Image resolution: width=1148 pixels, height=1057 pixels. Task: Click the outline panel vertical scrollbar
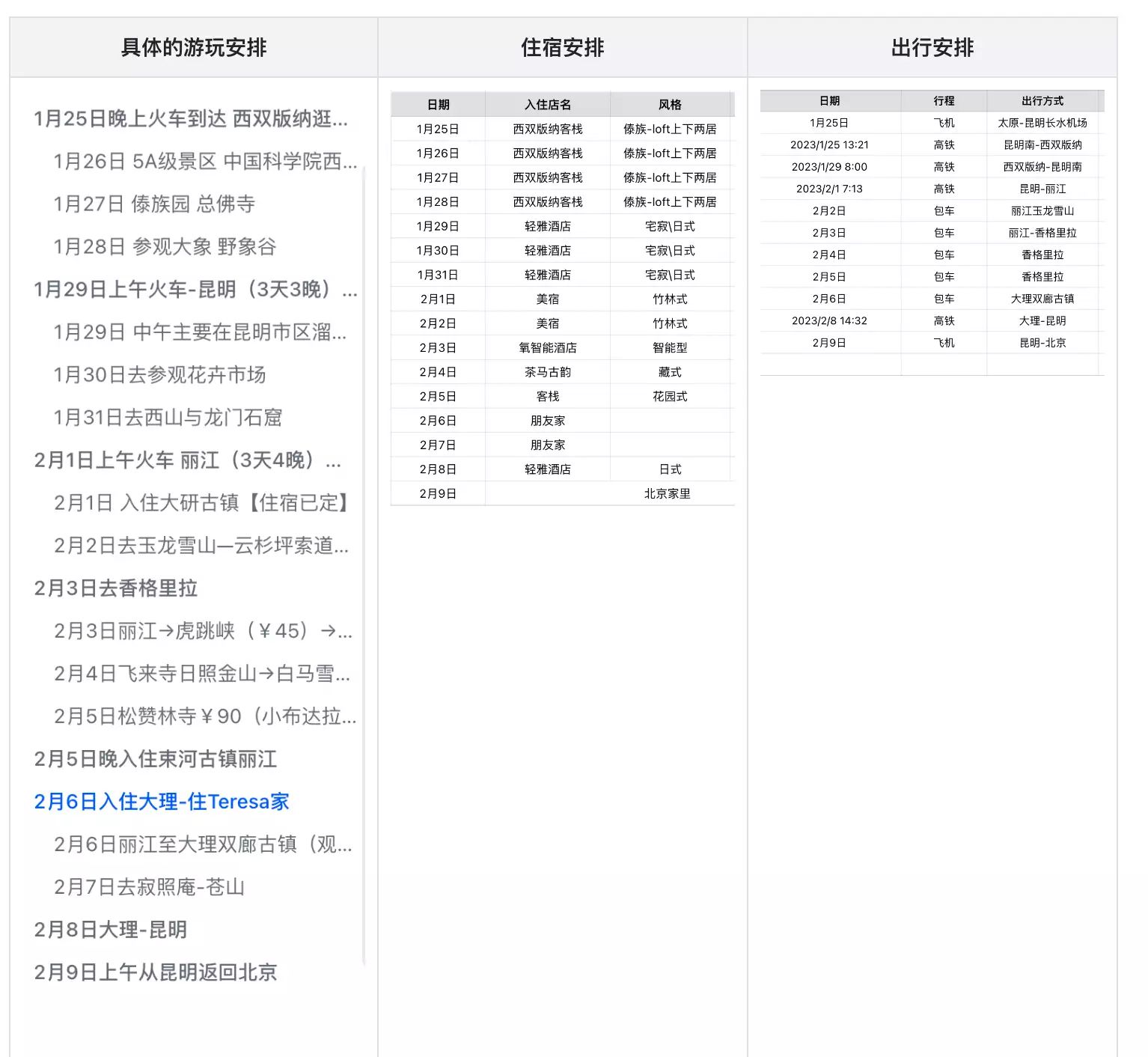[x=364, y=565]
